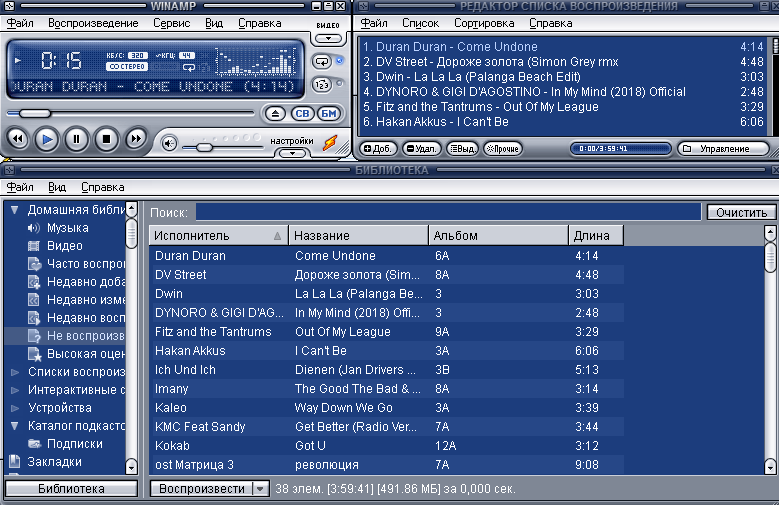Click the Музыка speaker icon
The image size is (779, 505).
(33, 228)
